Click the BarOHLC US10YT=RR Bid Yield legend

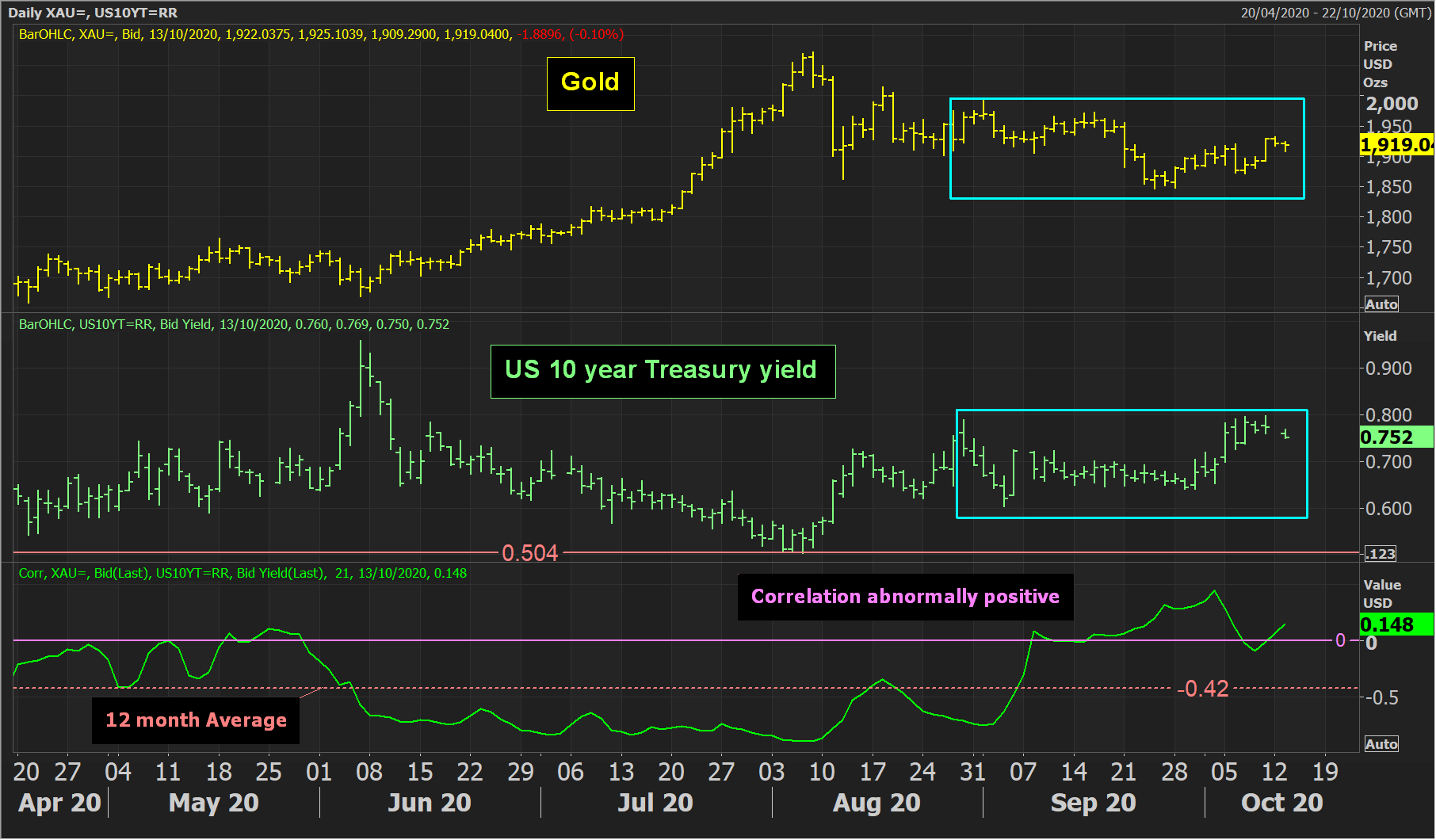click(x=234, y=324)
